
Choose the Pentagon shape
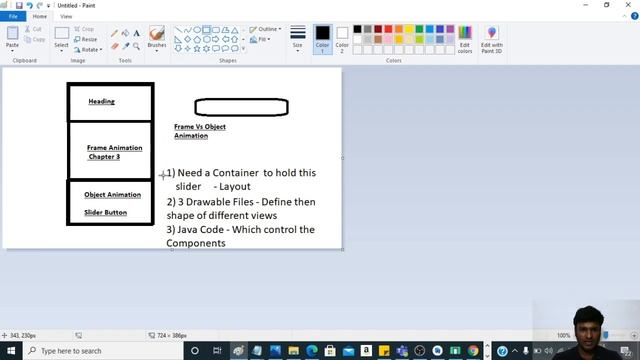pyautogui.click(x=197, y=40)
